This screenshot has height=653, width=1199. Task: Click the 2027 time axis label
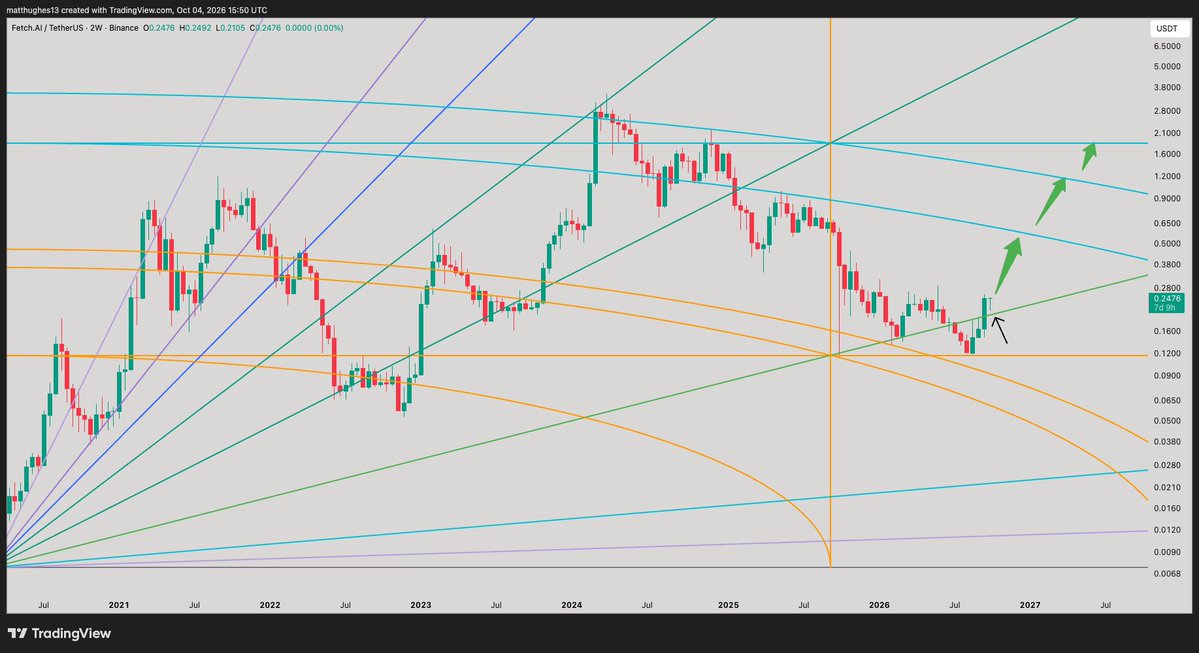1030,605
